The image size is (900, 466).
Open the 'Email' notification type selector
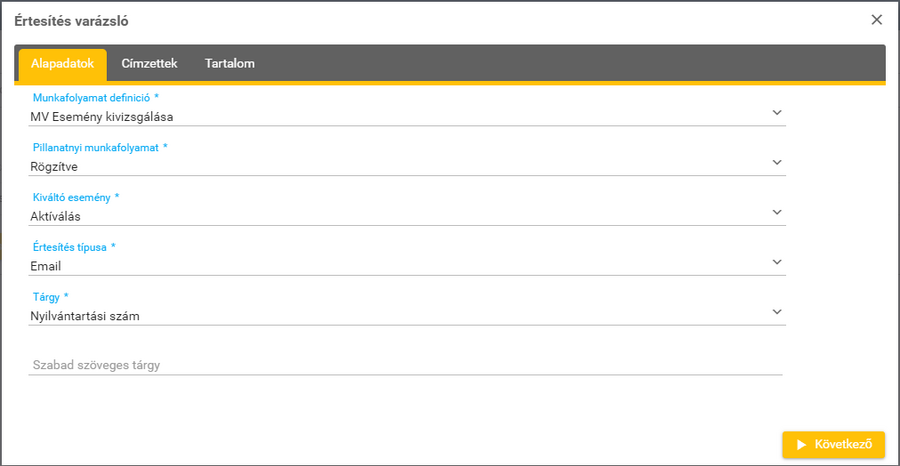[x=400, y=266]
